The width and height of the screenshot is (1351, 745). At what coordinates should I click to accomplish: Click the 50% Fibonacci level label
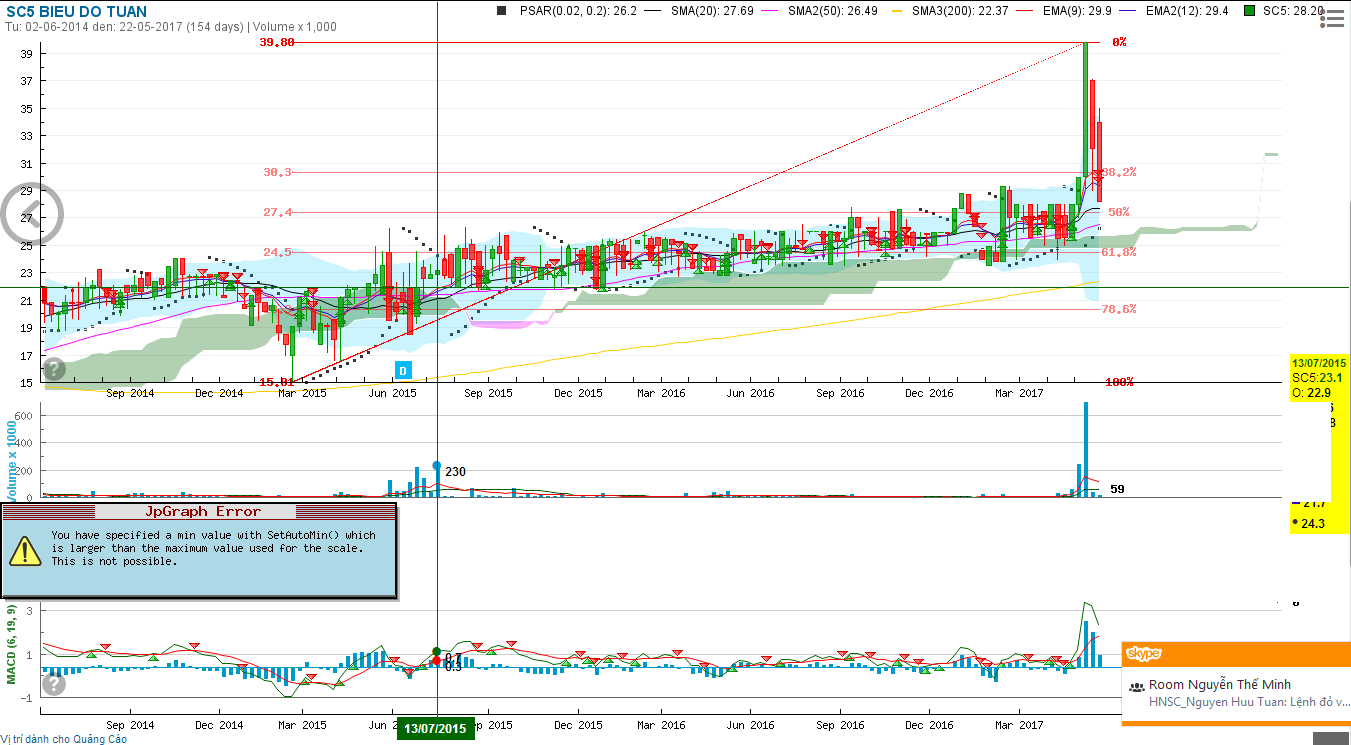(x=1118, y=212)
